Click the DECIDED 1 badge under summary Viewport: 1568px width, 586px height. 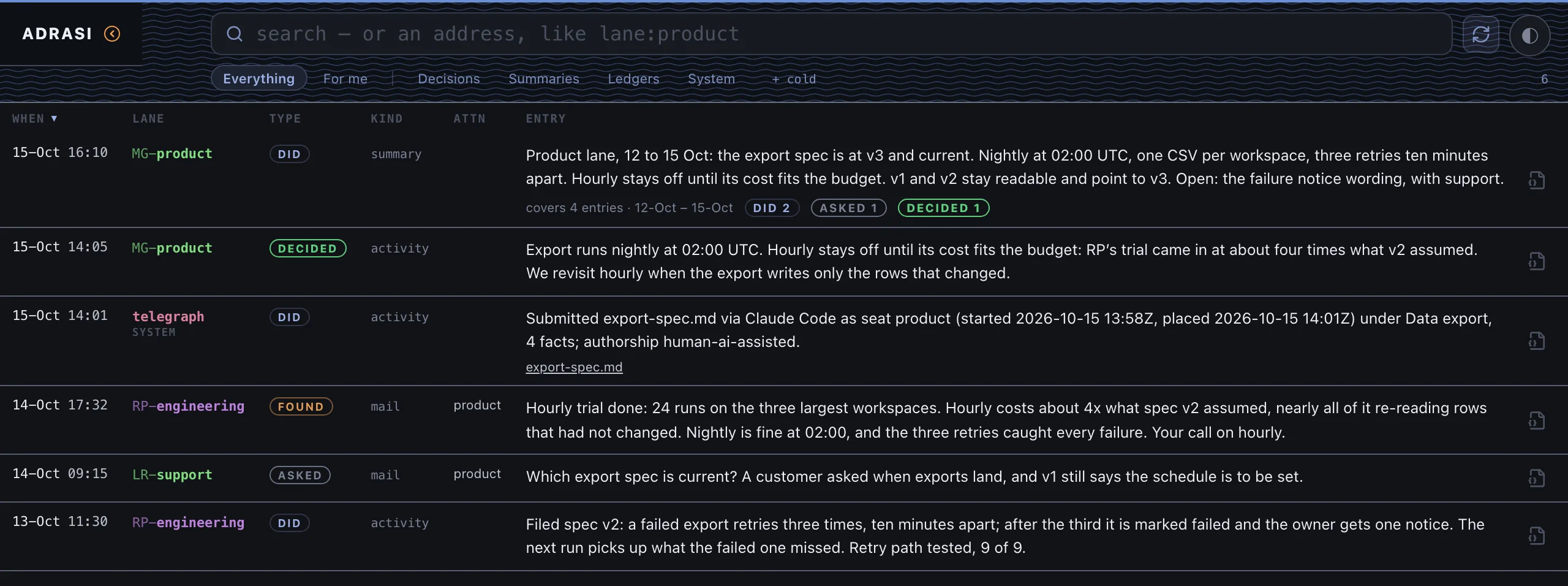click(943, 208)
